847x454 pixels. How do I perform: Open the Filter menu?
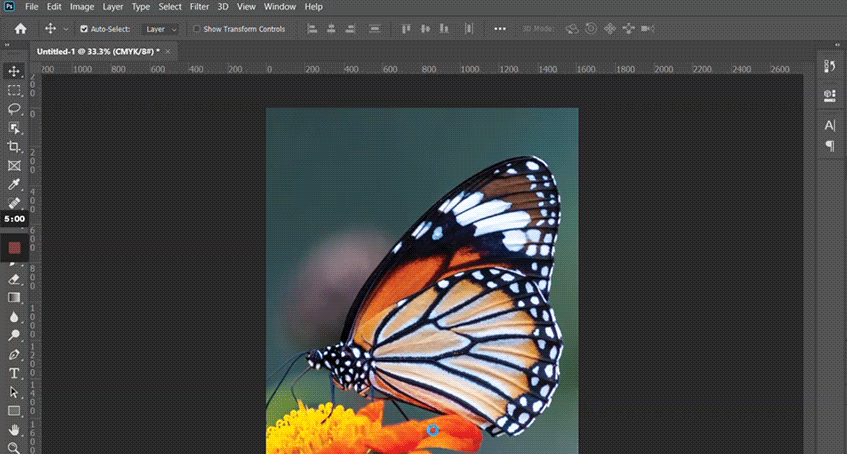click(199, 7)
